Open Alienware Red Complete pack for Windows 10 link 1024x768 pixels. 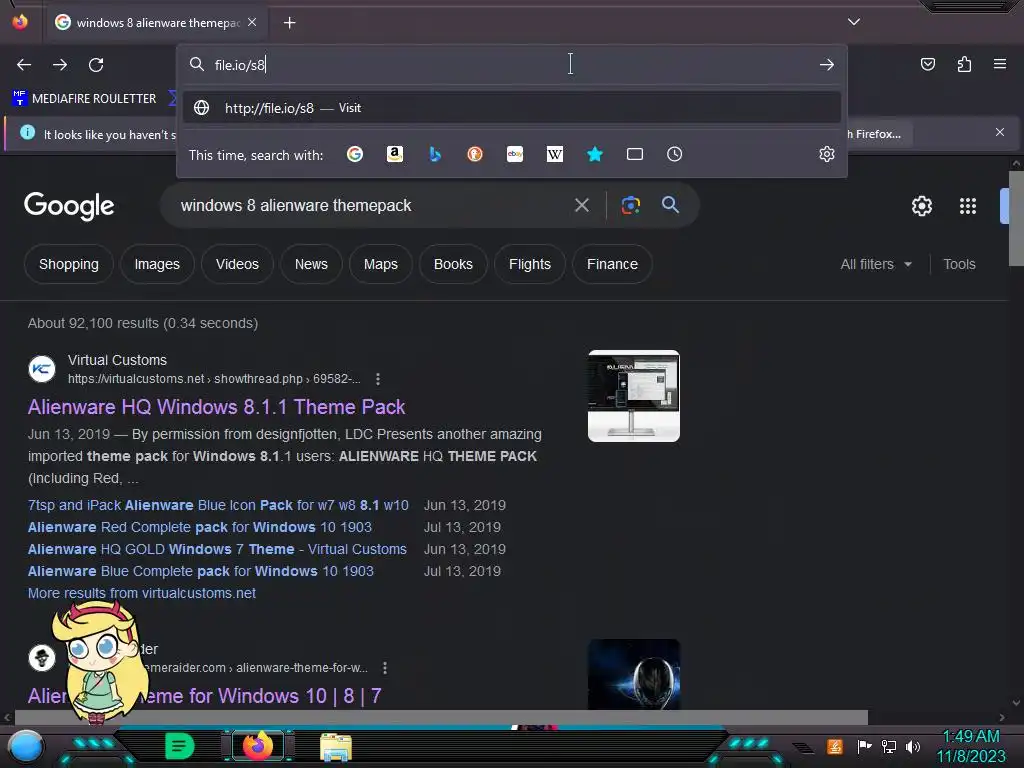pyautogui.click(x=199, y=527)
